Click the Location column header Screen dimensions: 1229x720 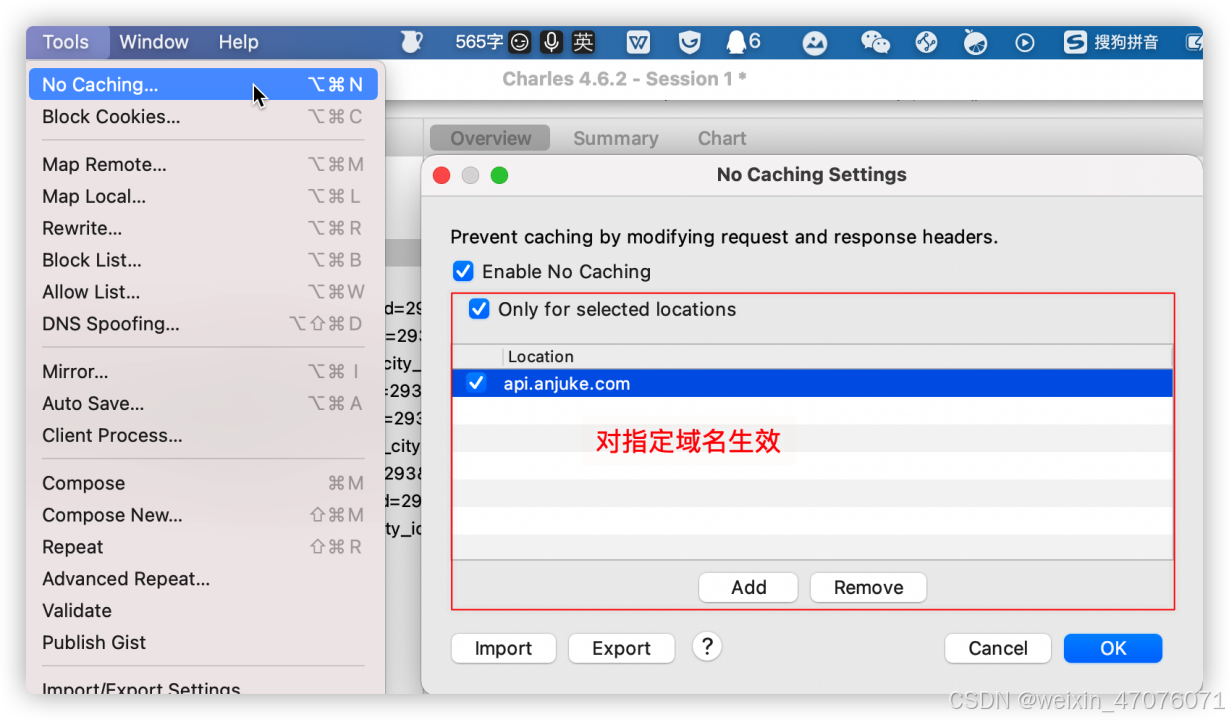838,357
